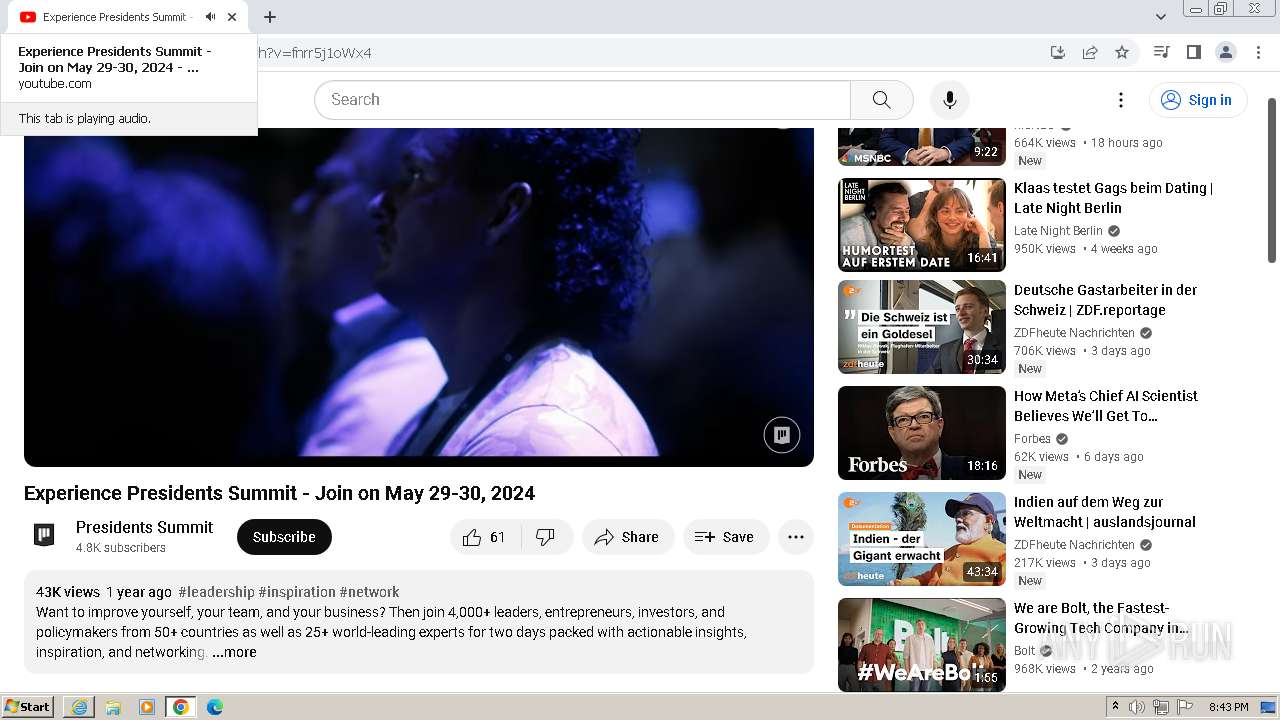Image resolution: width=1280 pixels, height=720 pixels.
Task: Open Windows Start menu
Action: pyautogui.click(x=28, y=707)
